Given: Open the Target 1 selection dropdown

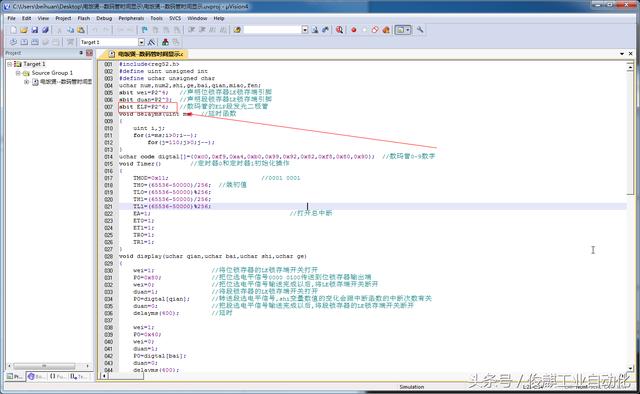Looking at the screenshot, I should tap(141, 42).
